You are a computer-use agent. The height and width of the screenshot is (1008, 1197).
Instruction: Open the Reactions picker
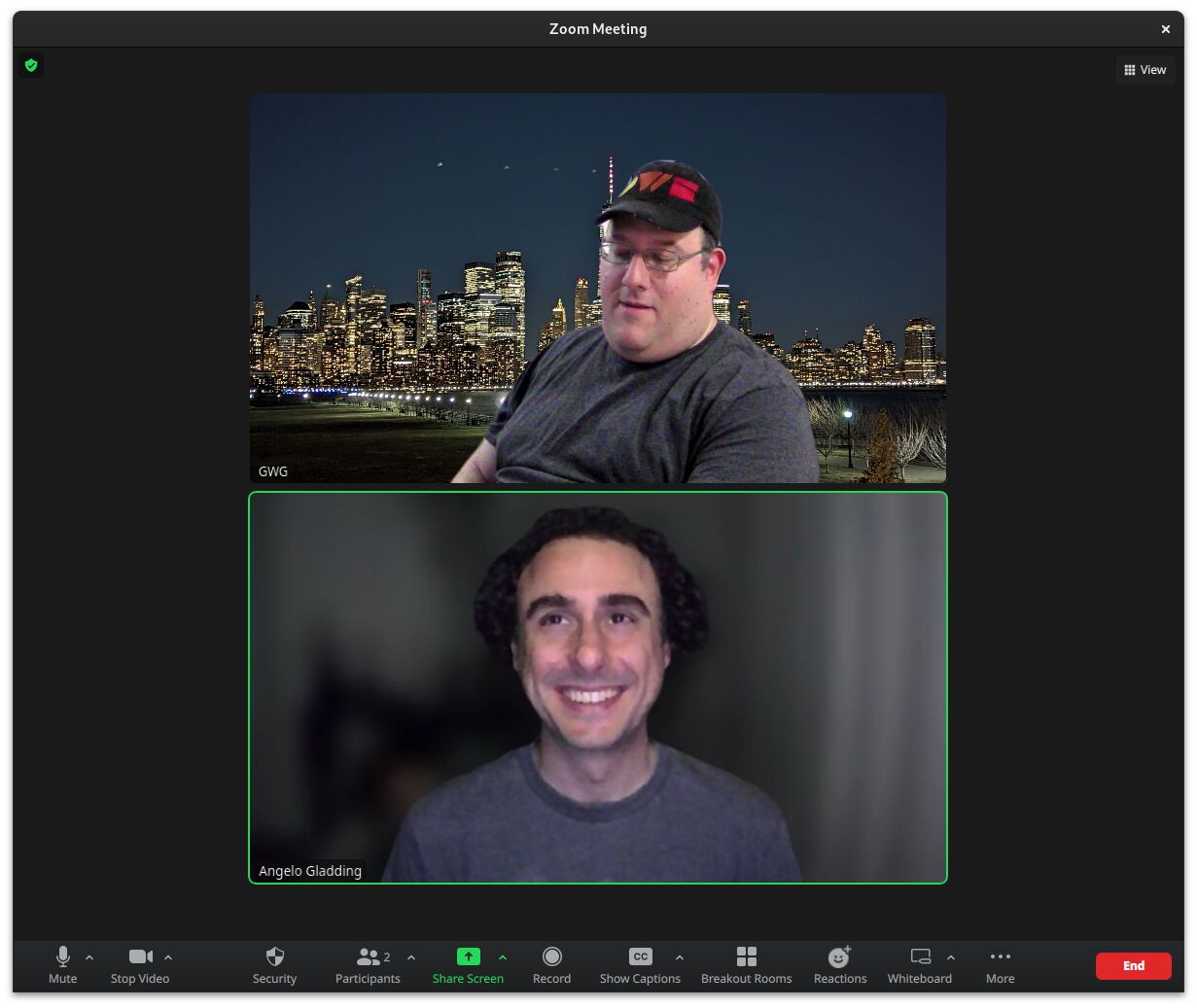(x=840, y=965)
